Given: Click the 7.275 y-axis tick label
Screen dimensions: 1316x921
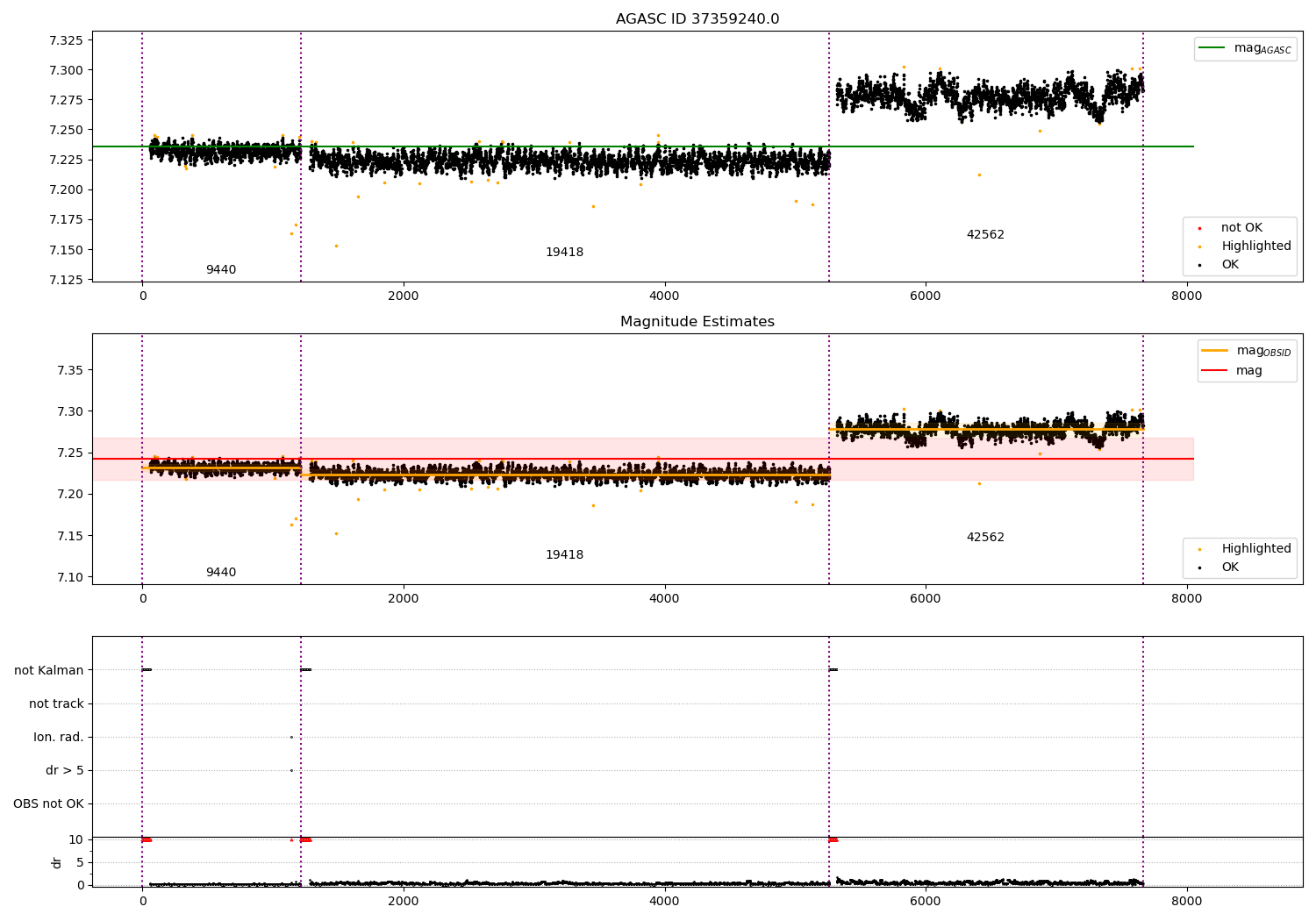Looking at the screenshot, I should [66, 100].
